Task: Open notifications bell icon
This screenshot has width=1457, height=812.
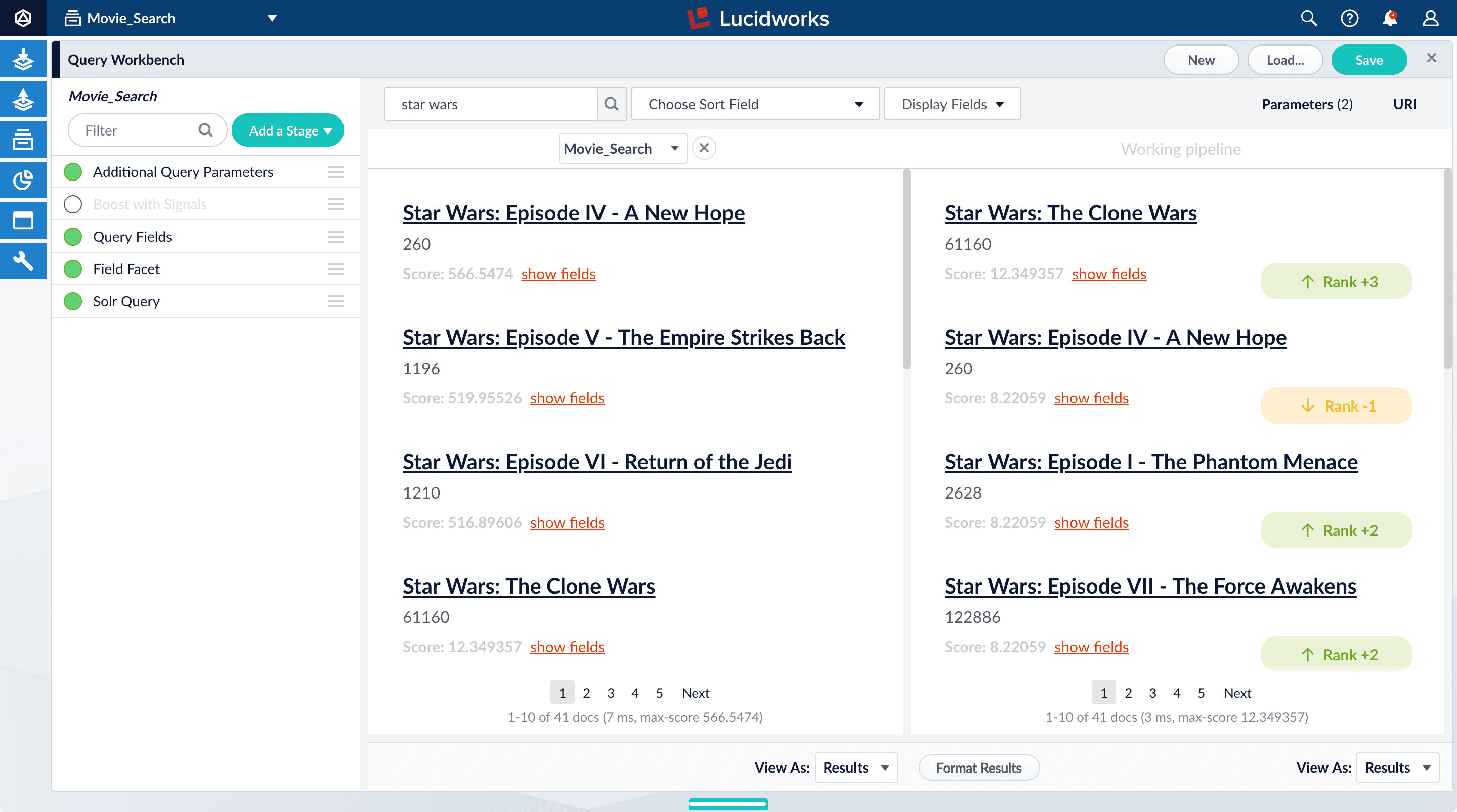Action: [x=1390, y=18]
